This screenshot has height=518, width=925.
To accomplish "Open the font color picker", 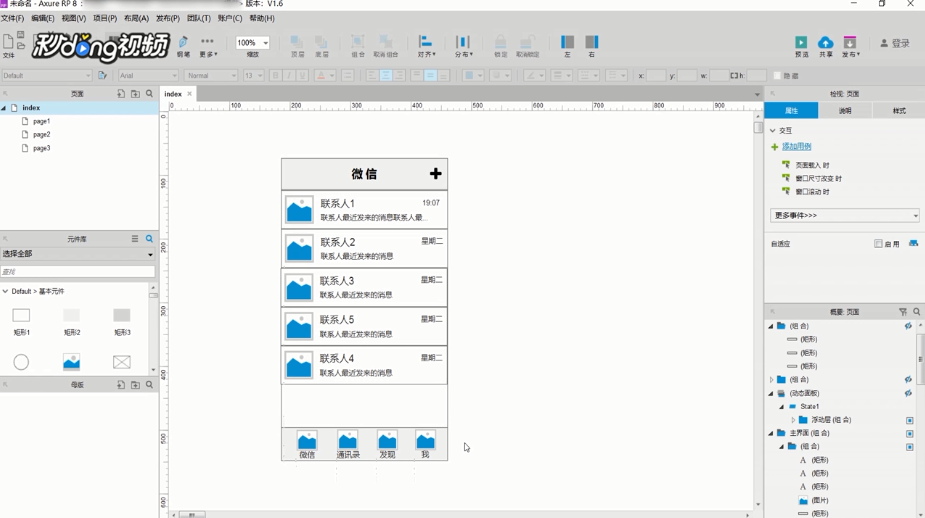I will pyautogui.click(x=324, y=76).
